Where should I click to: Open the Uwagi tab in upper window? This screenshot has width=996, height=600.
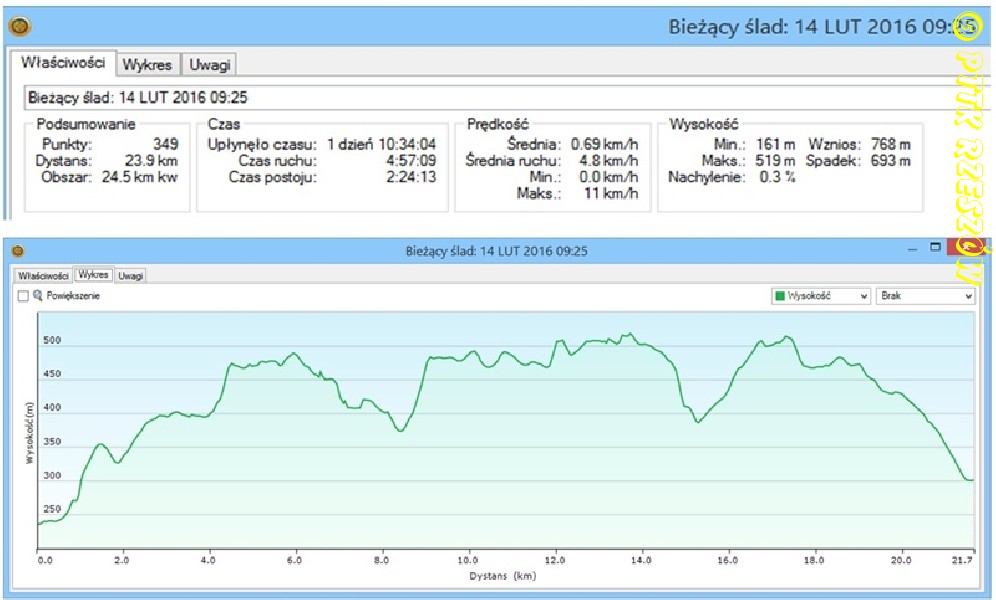tap(210, 65)
